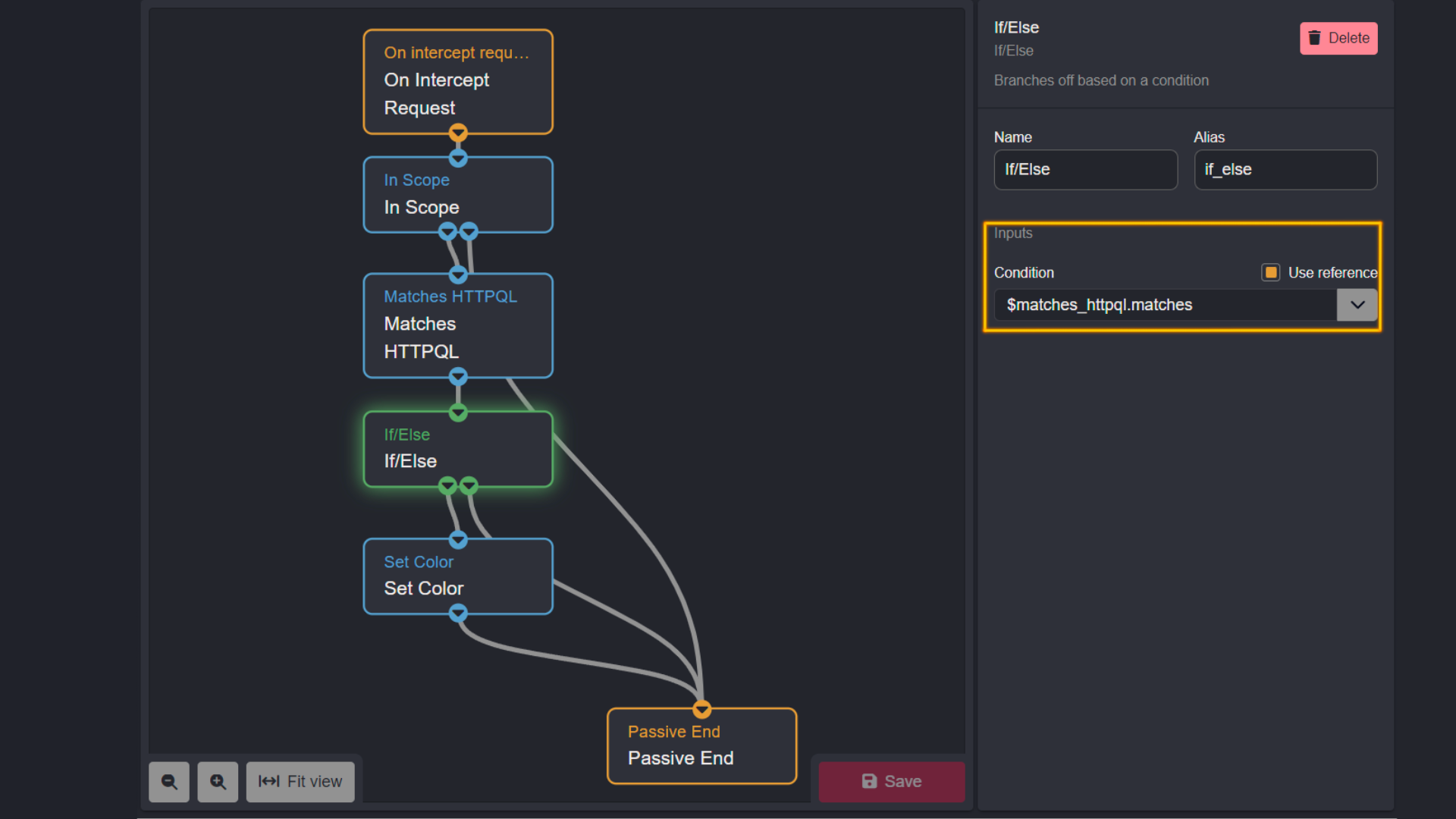Click the Set Color node icon
Screen dimensions: 1456x819
click(457, 575)
